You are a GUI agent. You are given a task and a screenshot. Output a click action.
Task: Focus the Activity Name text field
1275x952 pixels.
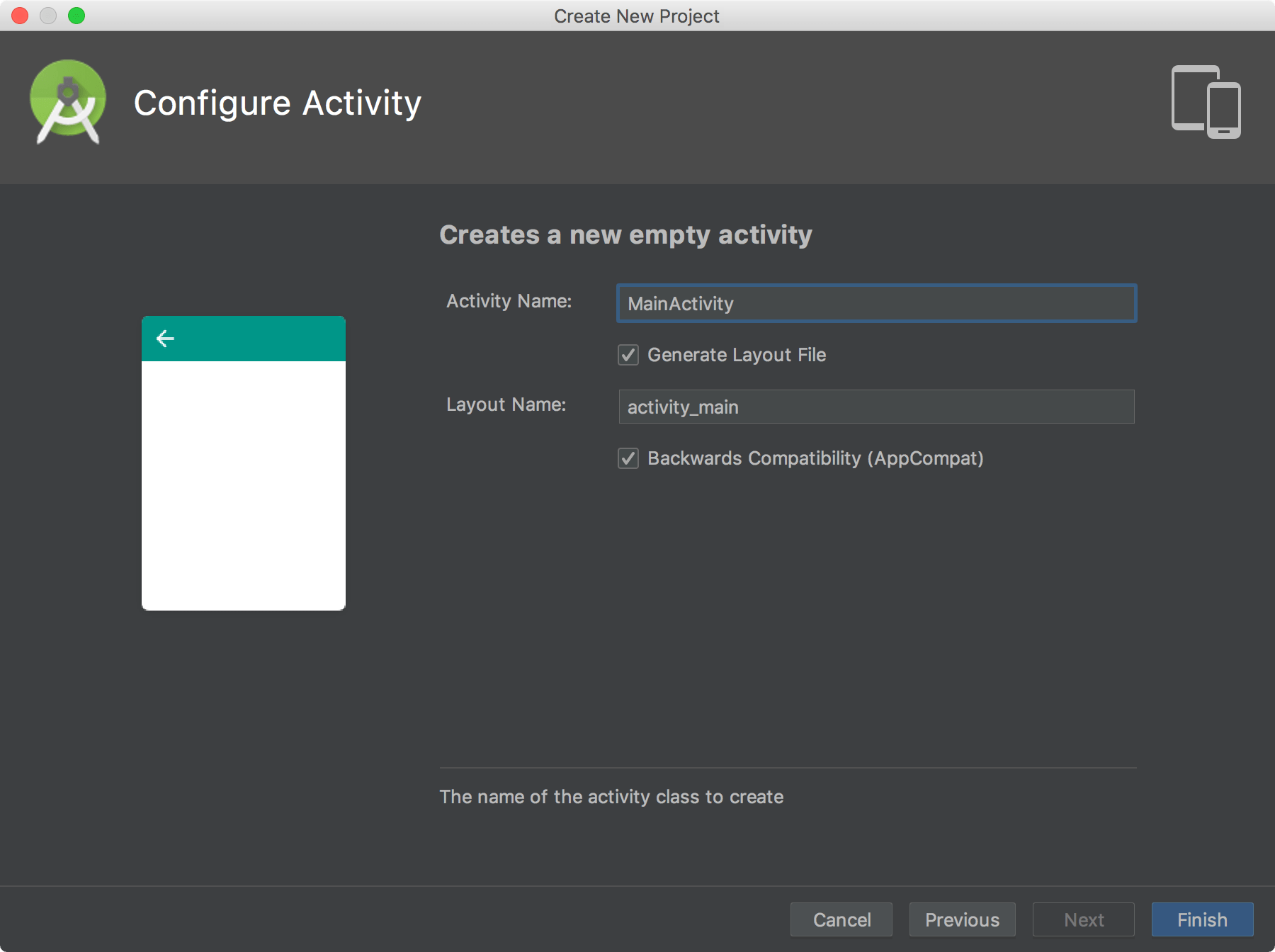(x=876, y=303)
